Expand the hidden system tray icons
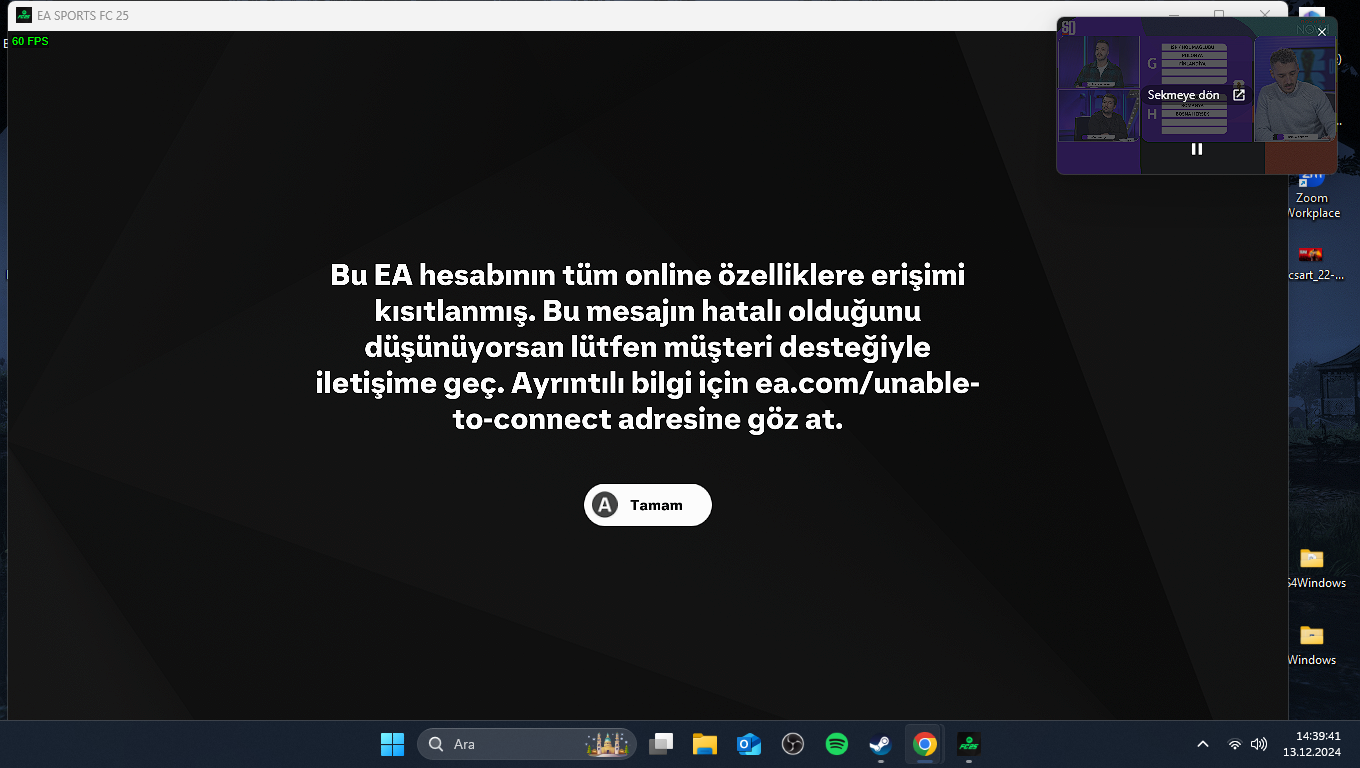 [1203, 744]
